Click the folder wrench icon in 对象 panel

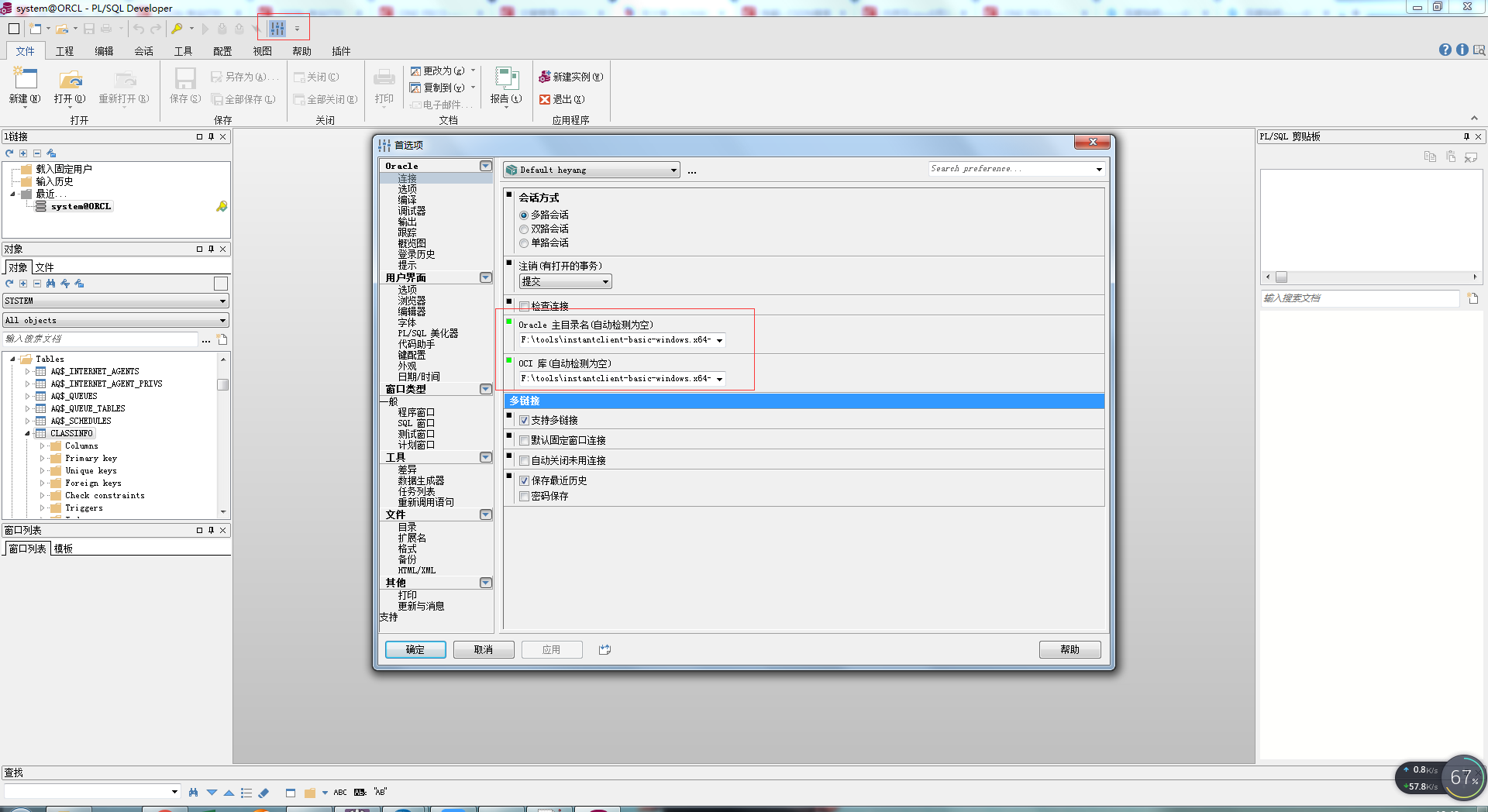point(79,284)
